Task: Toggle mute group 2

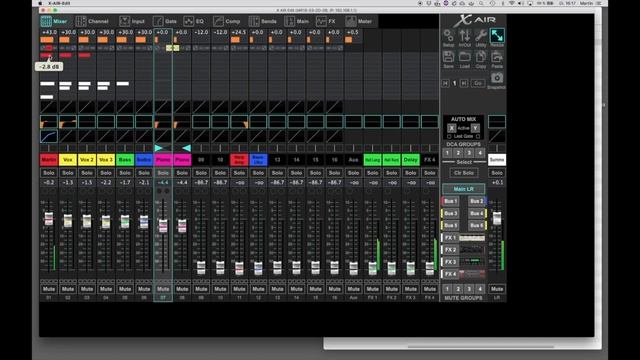Action: pyautogui.click(x=458, y=289)
